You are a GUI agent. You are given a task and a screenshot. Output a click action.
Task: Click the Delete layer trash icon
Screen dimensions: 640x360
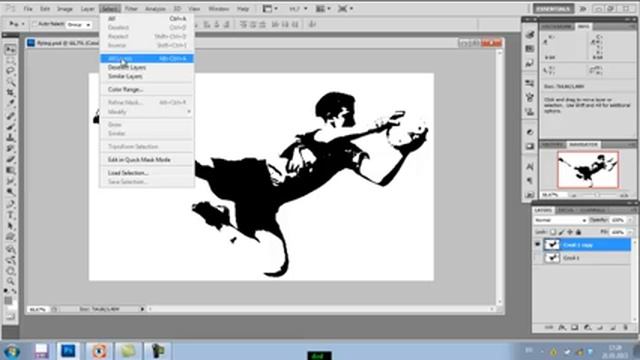tap(625, 327)
